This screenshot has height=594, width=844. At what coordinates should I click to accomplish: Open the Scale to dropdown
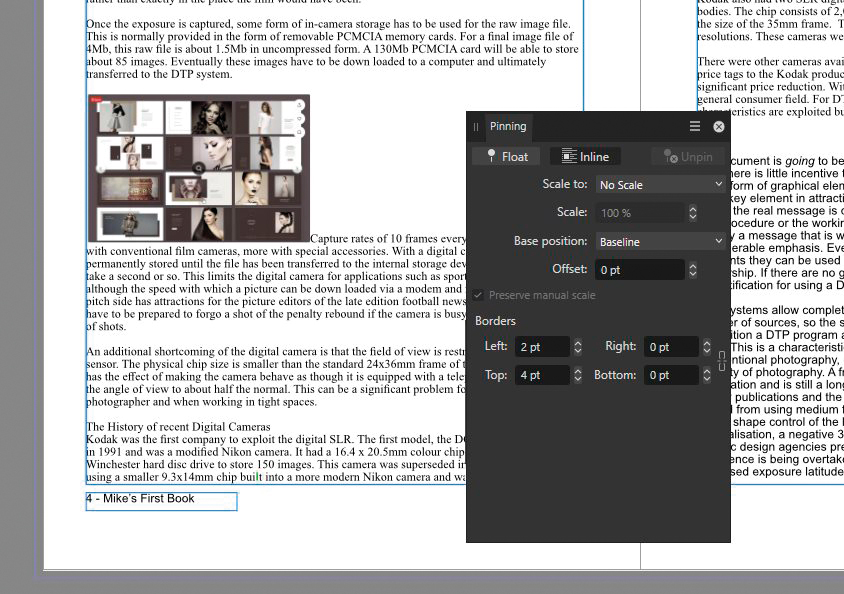[x=660, y=185]
